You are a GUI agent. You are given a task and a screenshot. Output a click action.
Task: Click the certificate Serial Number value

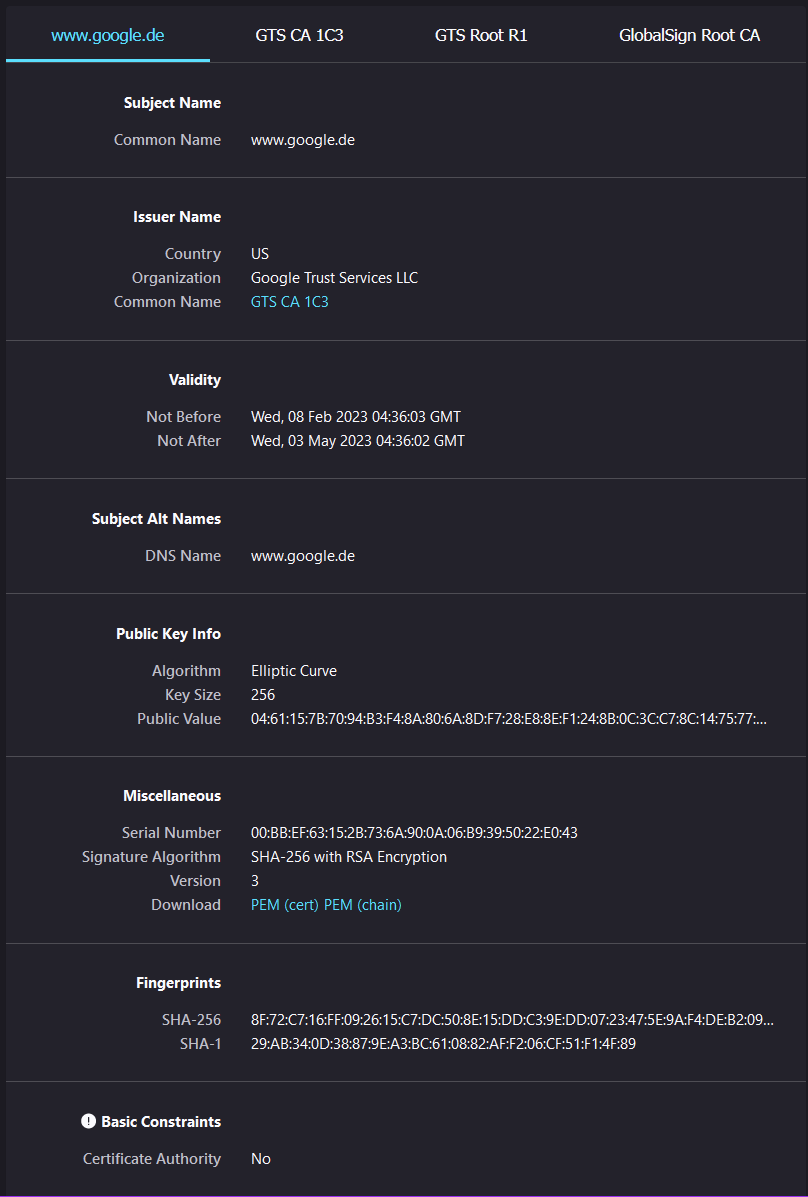[x=414, y=832]
